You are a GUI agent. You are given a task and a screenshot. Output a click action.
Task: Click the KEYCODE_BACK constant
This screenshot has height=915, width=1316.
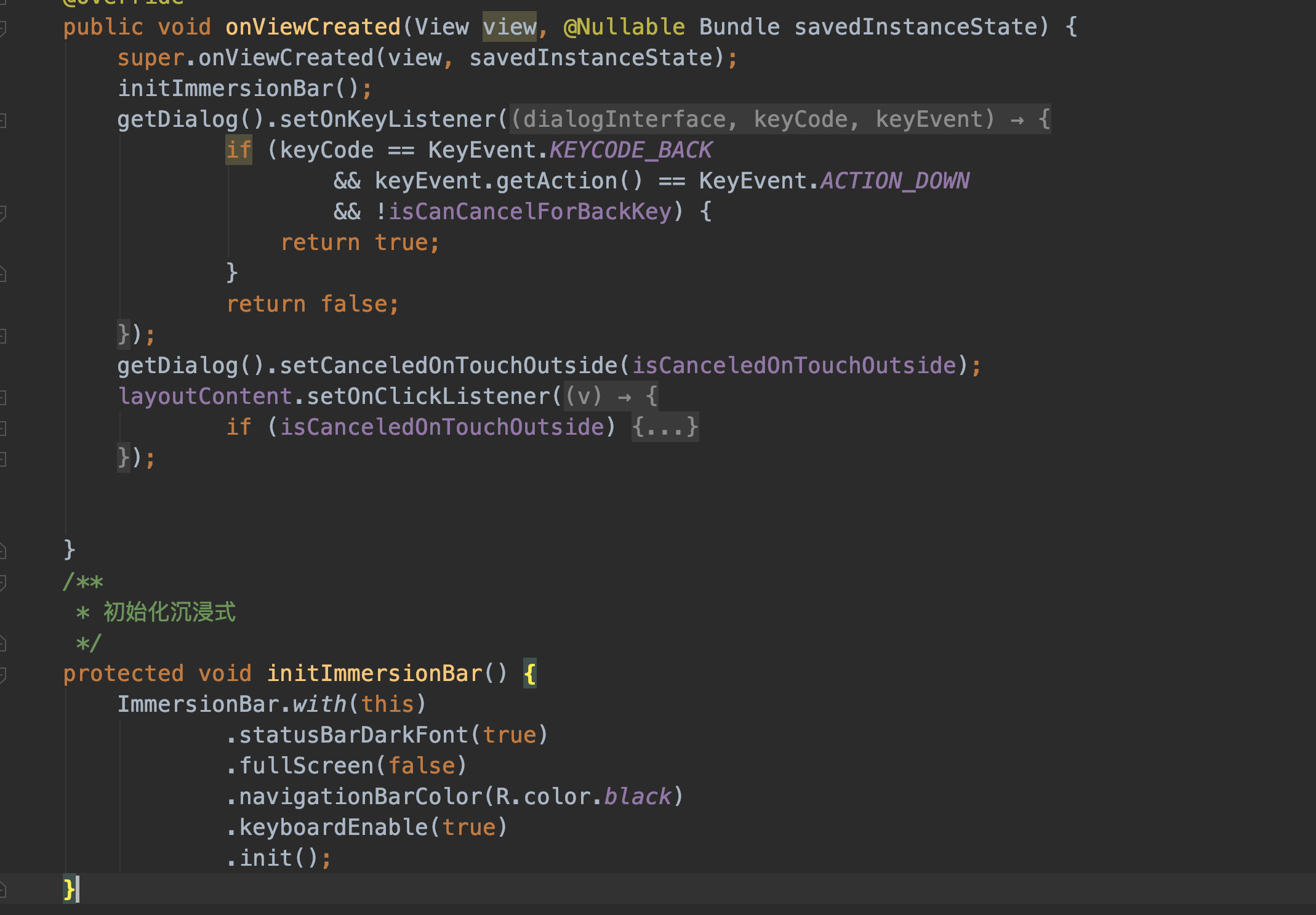tap(630, 150)
